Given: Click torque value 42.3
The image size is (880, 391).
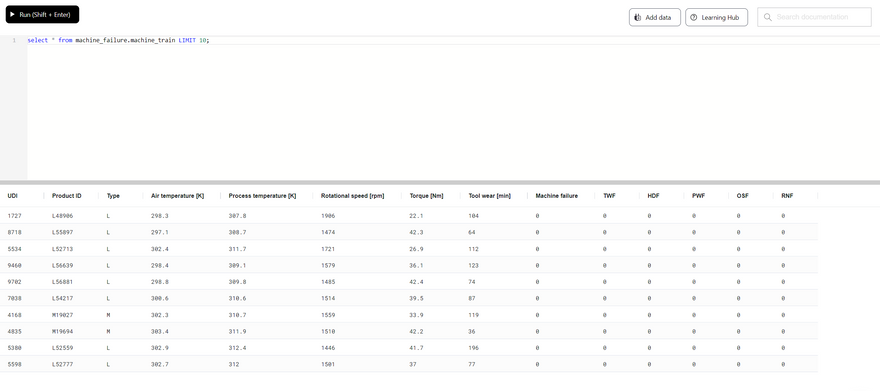Looking at the screenshot, I should pos(416,232).
